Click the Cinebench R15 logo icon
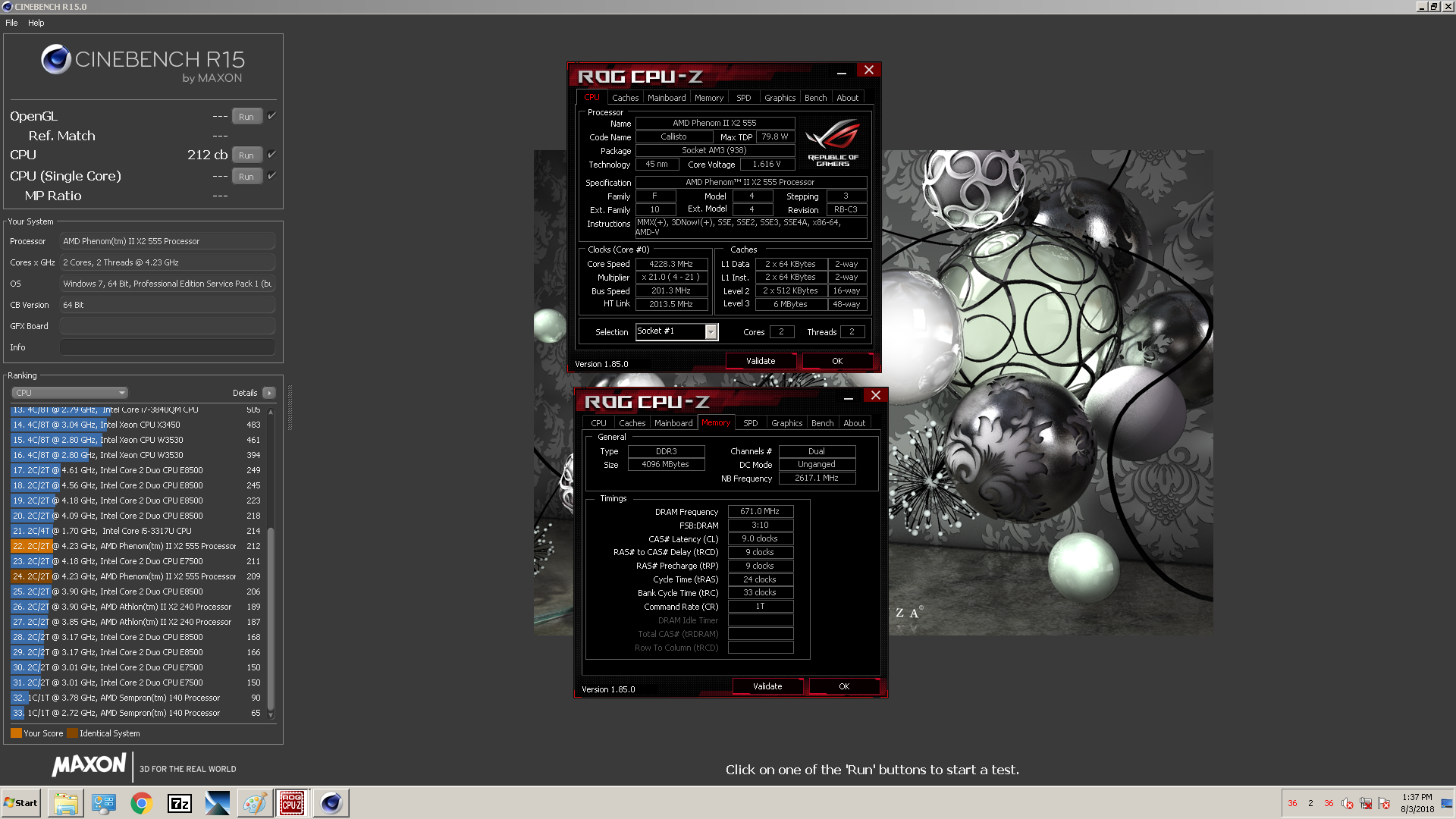Viewport: 1456px width, 819px height. (x=56, y=59)
